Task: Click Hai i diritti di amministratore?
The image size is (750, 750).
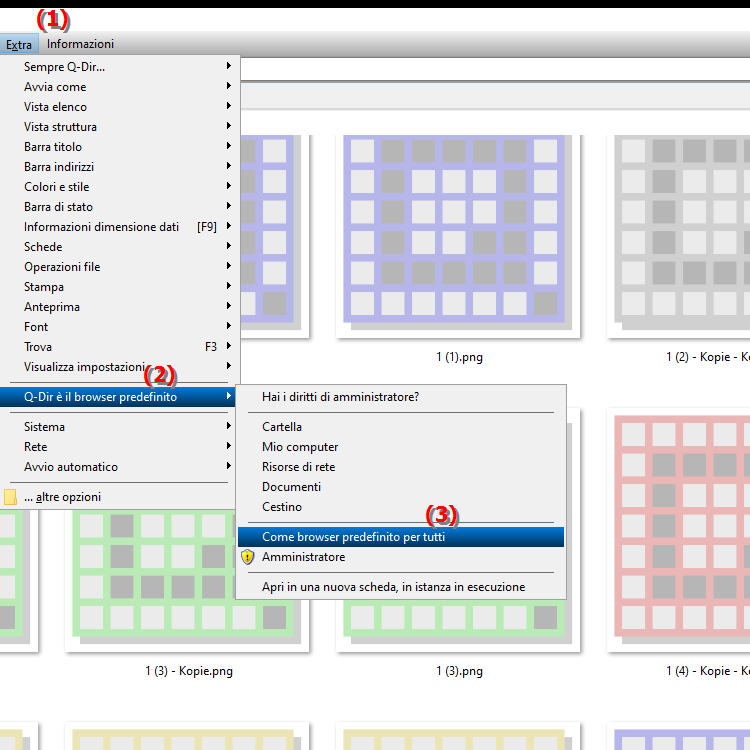Action: coord(401,397)
